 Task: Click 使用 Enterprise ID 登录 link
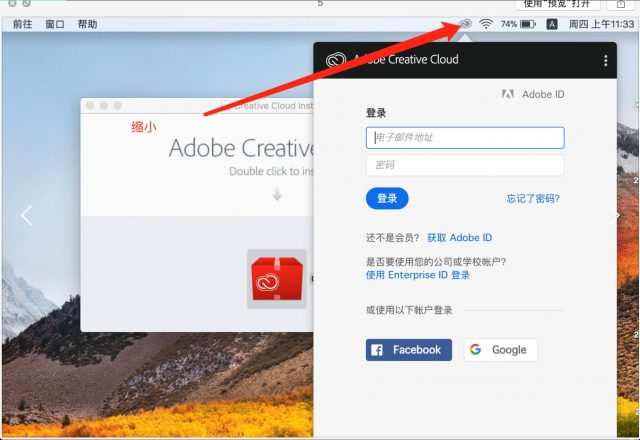click(x=418, y=275)
